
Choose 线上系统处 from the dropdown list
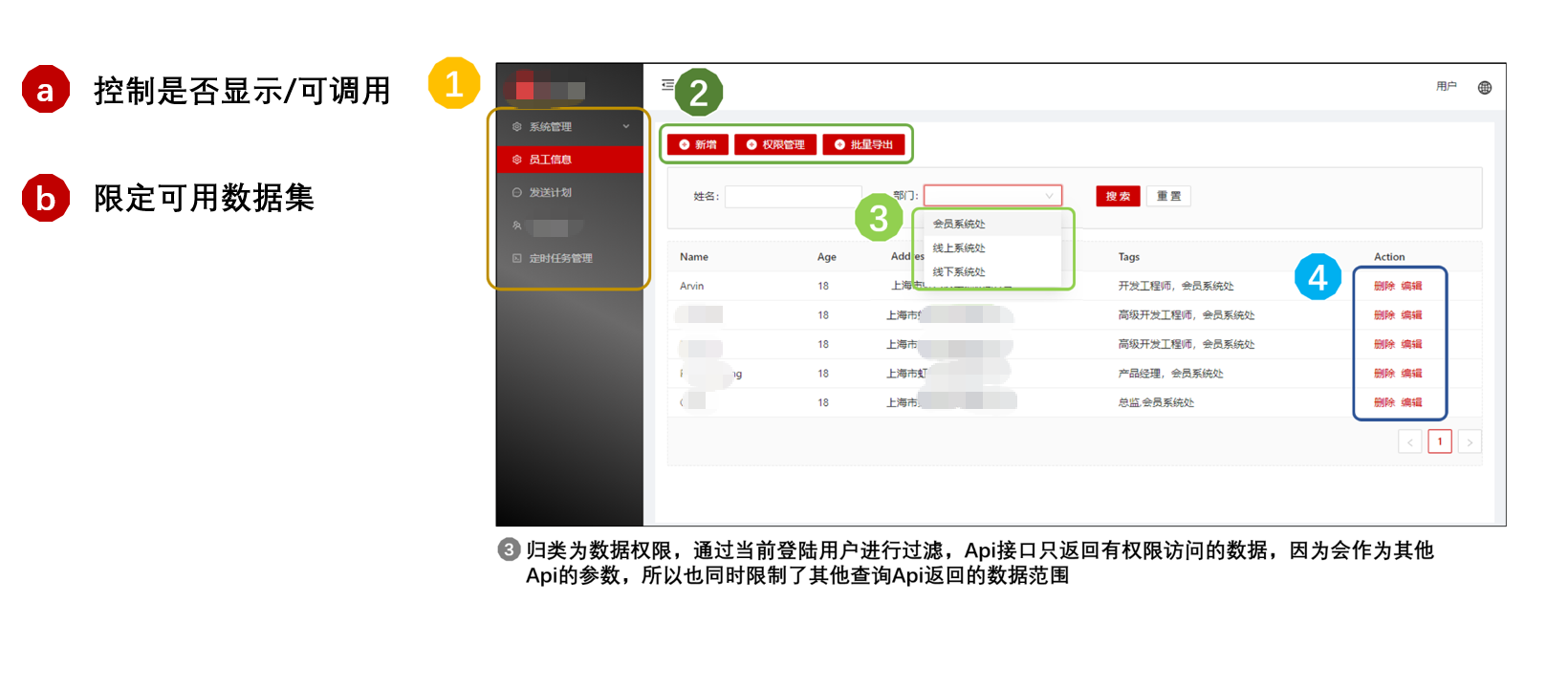tap(992, 247)
